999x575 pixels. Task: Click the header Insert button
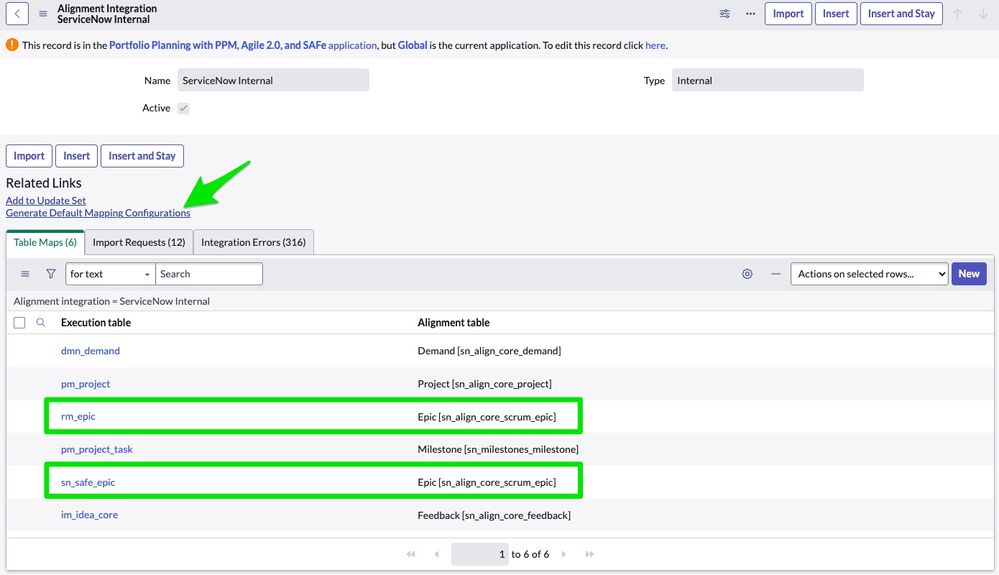coord(836,13)
